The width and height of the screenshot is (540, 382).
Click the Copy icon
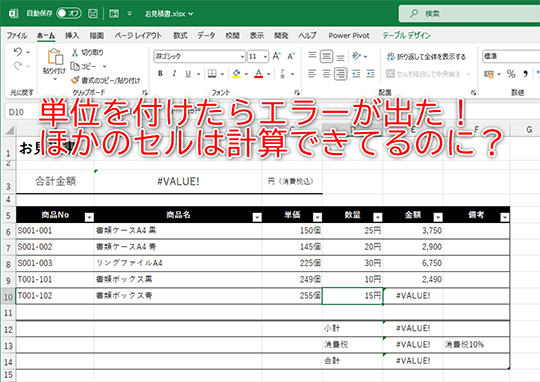click(x=75, y=66)
